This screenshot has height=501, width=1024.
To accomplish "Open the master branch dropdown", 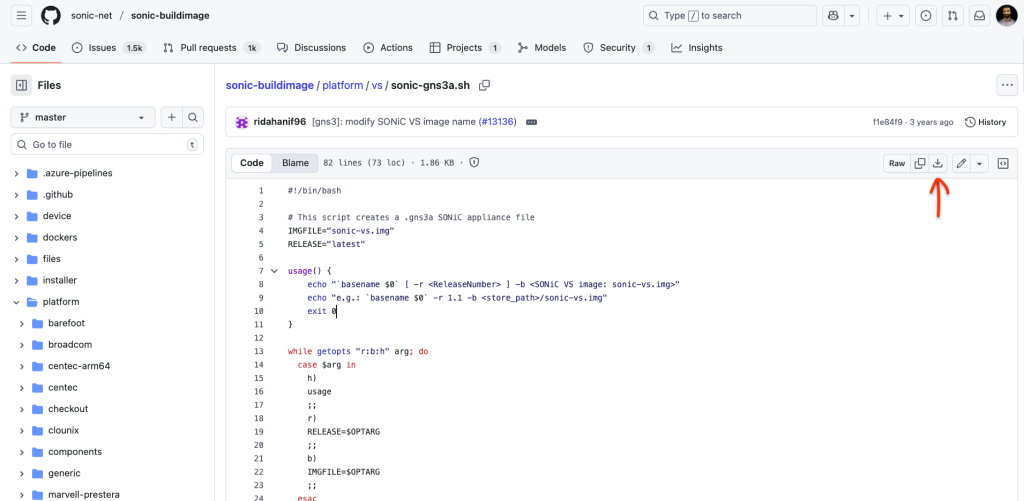I will (82, 117).
